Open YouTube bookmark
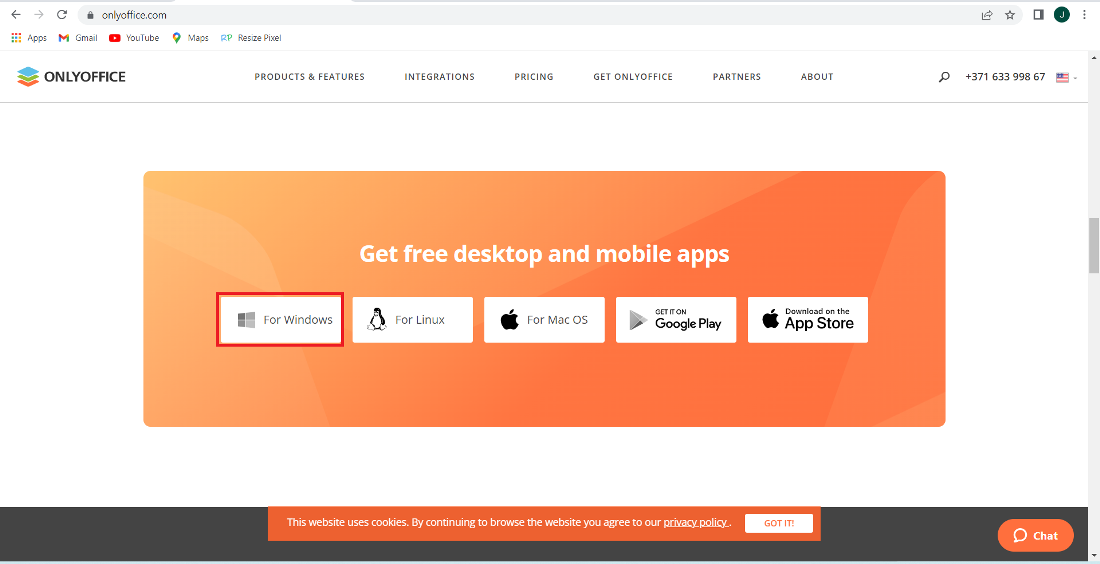The width and height of the screenshot is (1100, 564). 134,38
